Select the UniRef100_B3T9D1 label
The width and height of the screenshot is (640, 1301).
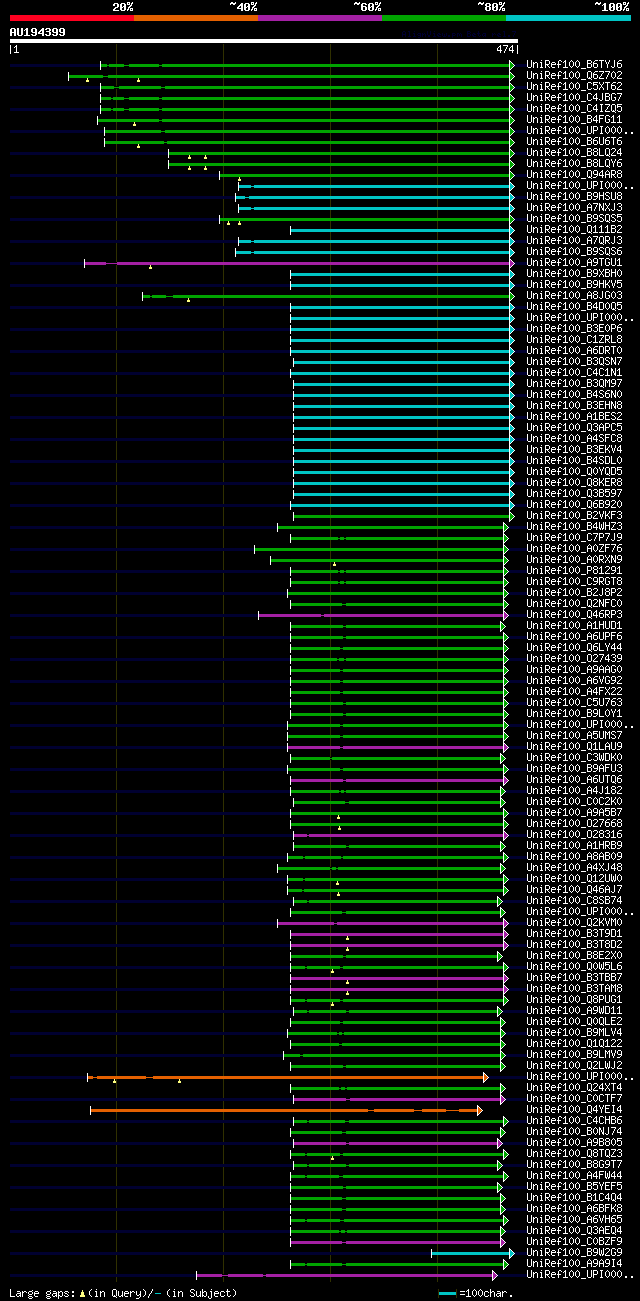click(x=574, y=933)
